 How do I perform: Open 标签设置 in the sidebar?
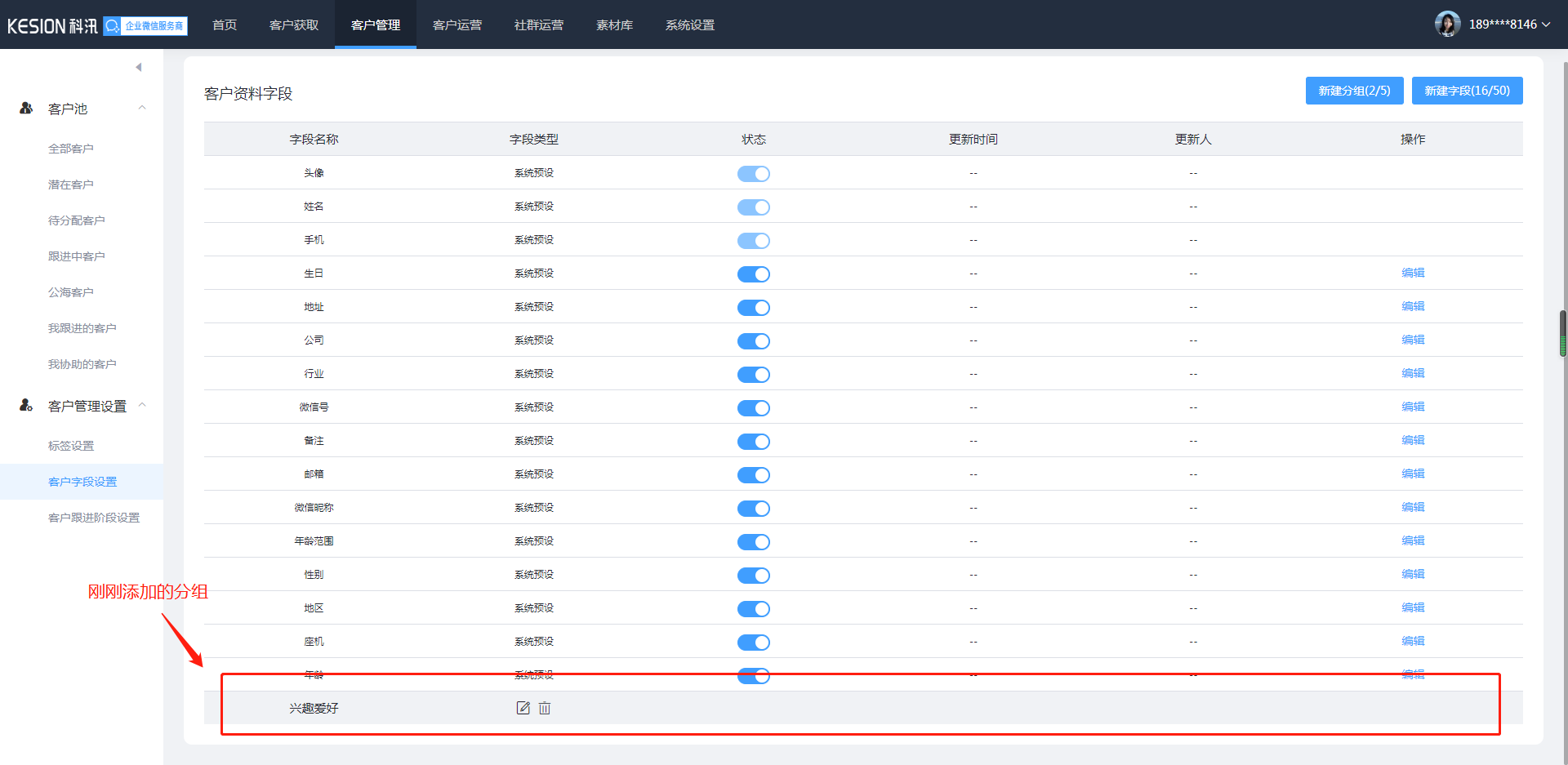(x=71, y=446)
